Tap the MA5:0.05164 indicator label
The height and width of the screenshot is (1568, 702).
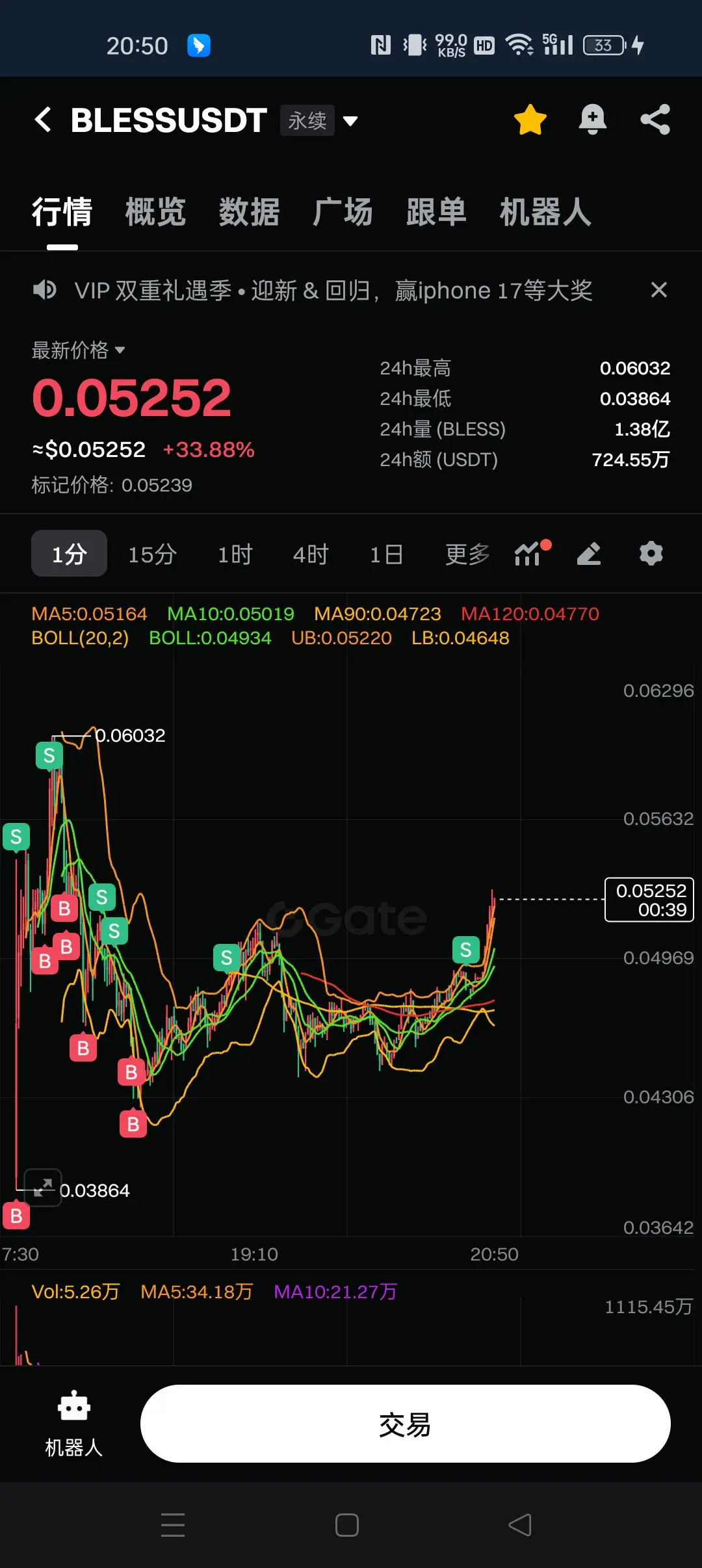(89, 614)
